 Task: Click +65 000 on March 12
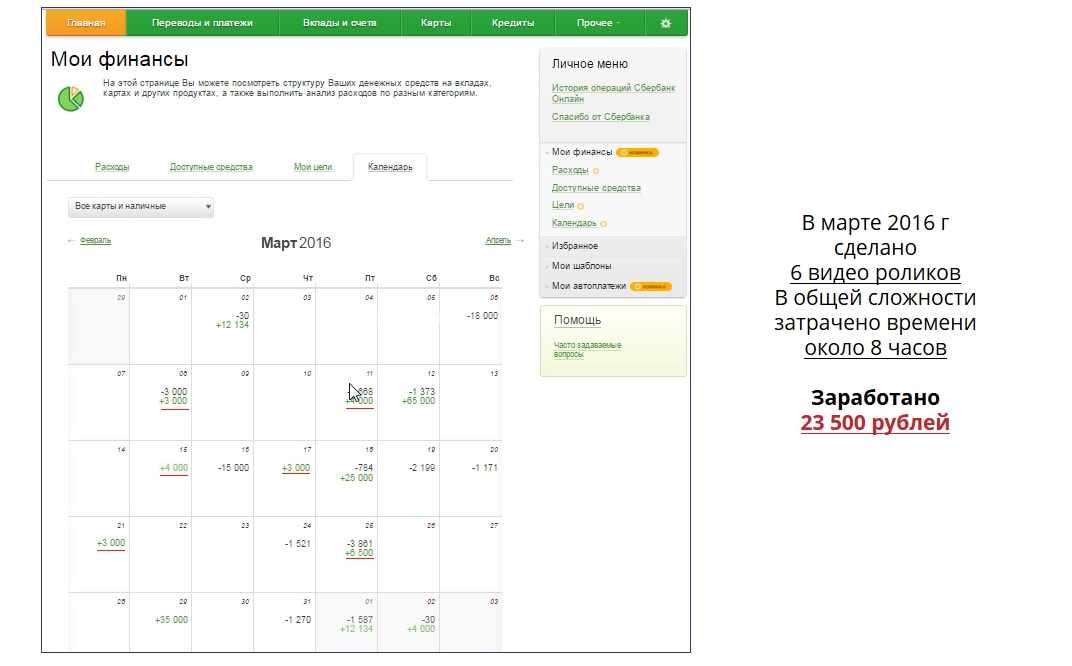pyautogui.click(x=418, y=401)
